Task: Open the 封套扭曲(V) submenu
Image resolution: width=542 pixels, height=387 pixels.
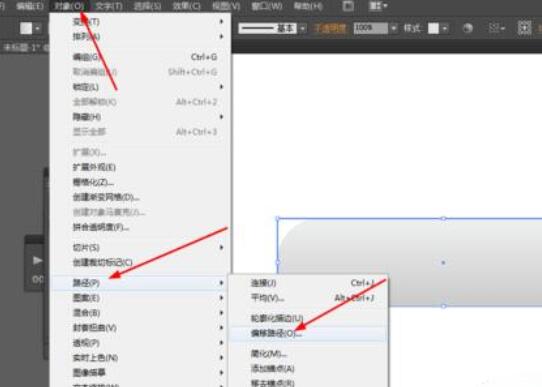Action: 140,328
